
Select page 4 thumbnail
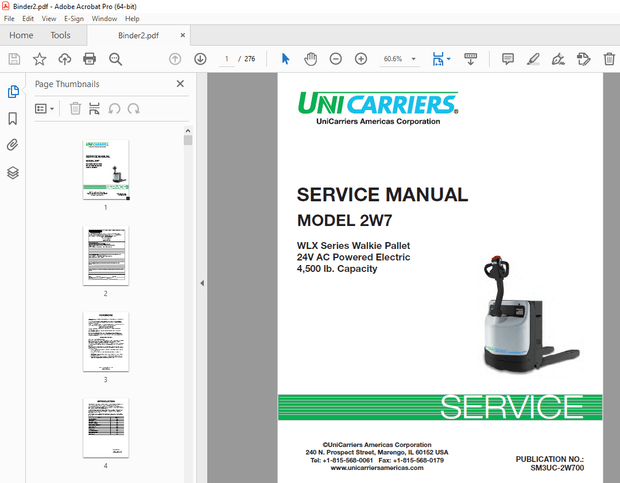(x=106, y=428)
